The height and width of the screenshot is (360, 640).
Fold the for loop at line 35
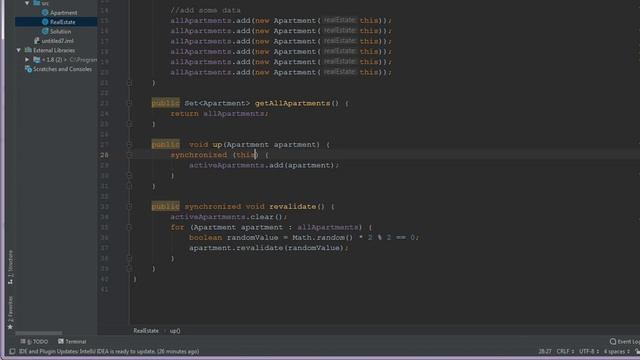pyautogui.click(x=129, y=227)
